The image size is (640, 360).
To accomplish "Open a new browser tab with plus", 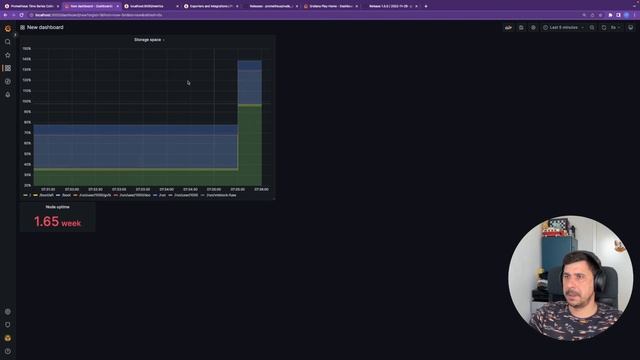I will 426,6.
